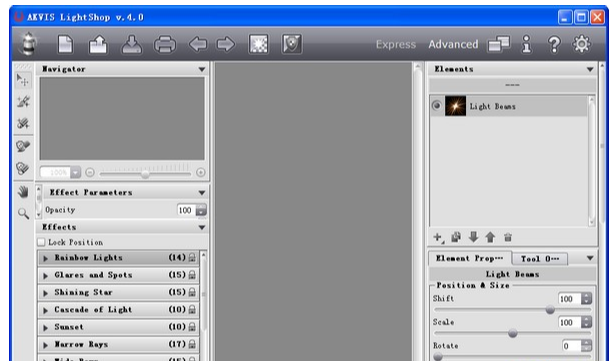Click the Rotate value input field
This screenshot has height=361, width=612.
pyautogui.click(x=572, y=346)
